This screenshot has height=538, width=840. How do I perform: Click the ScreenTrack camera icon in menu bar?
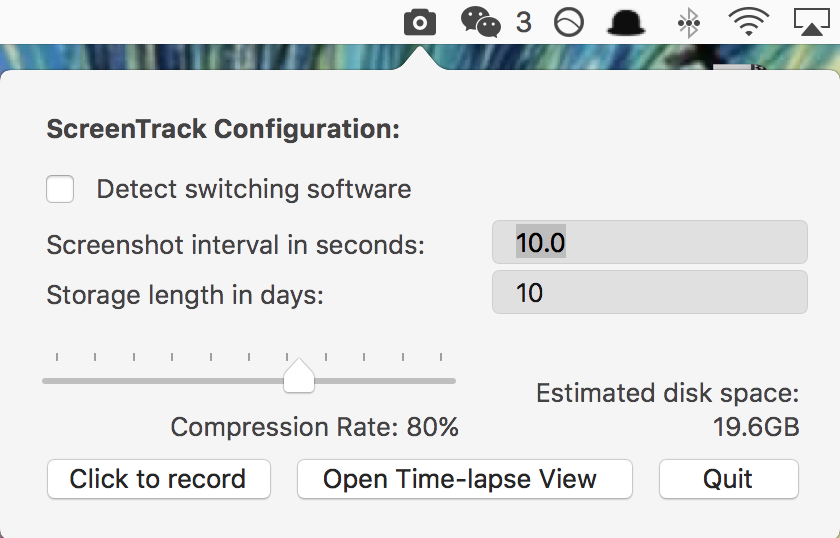click(x=420, y=21)
